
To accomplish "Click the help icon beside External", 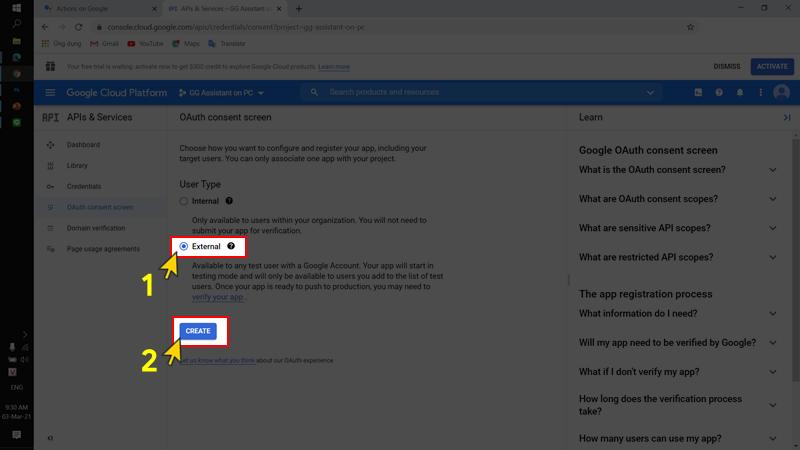I will tap(231, 246).
